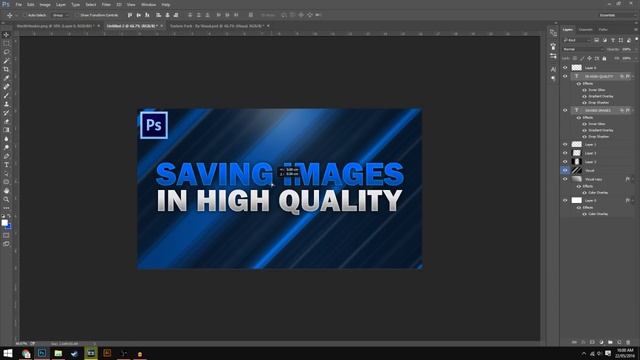Image resolution: width=640 pixels, height=360 pixels.
Task: Click the SAVING IMAGES text on the canvas
Action: [280, 174]
